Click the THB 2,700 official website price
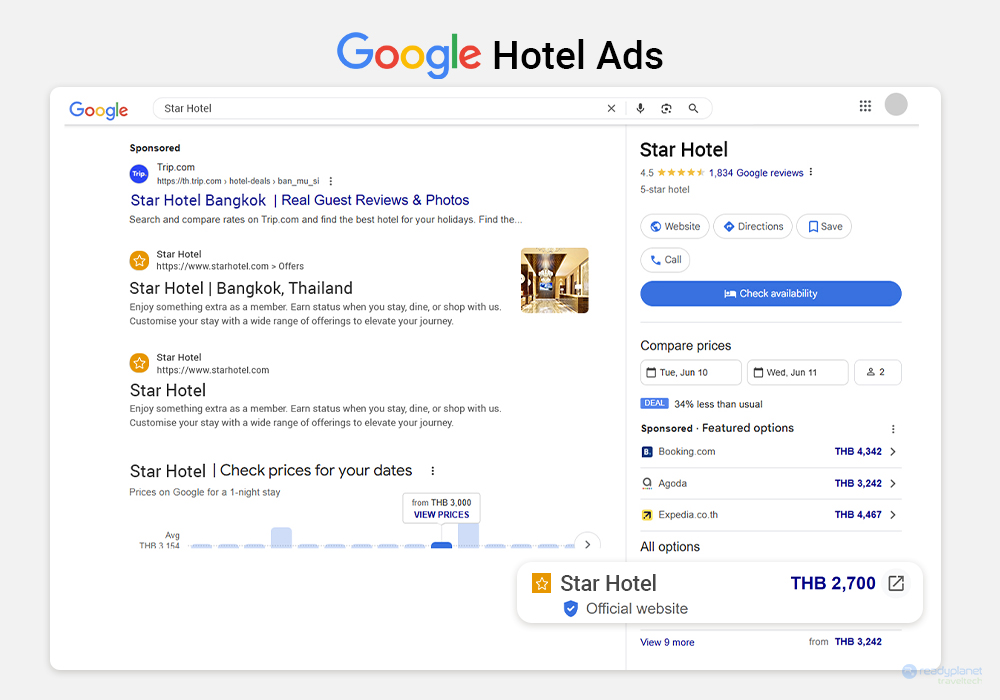The height and width of the screenshot is (700, 1000). 833,583
